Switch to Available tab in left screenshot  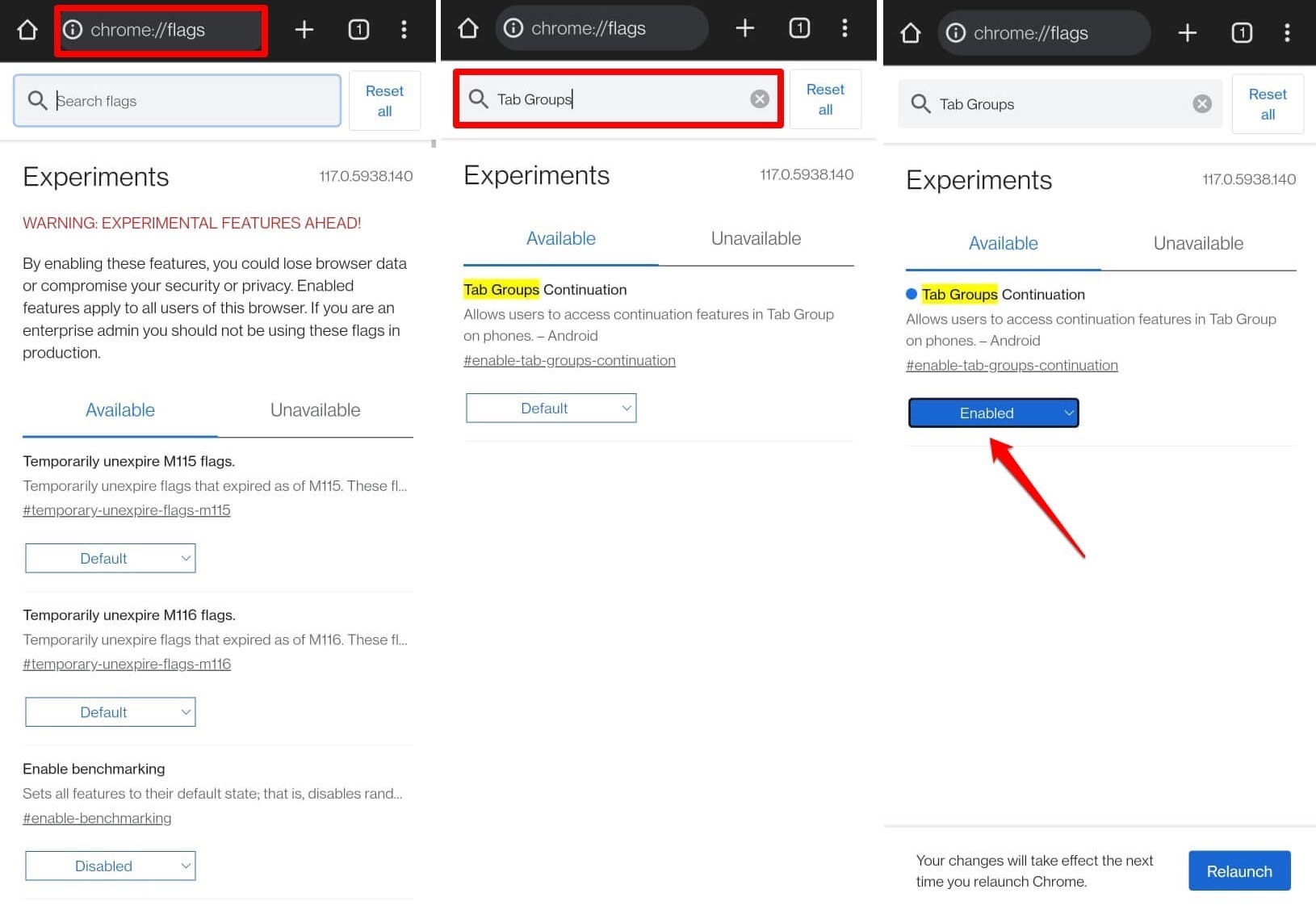pyautogui.click(x=120, y=410)
